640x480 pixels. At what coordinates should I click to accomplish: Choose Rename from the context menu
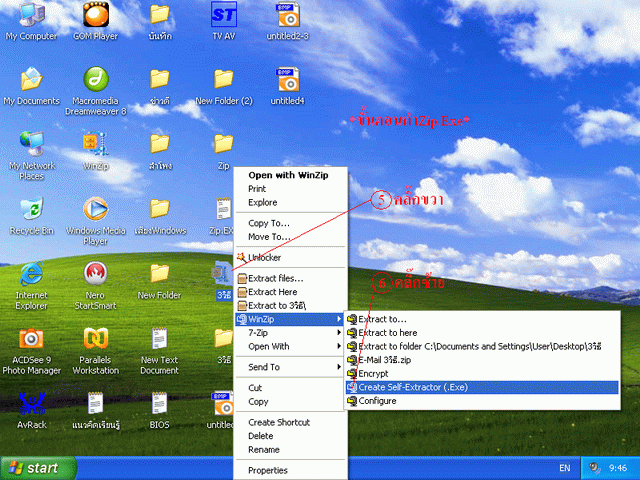(x=291, y=450)
